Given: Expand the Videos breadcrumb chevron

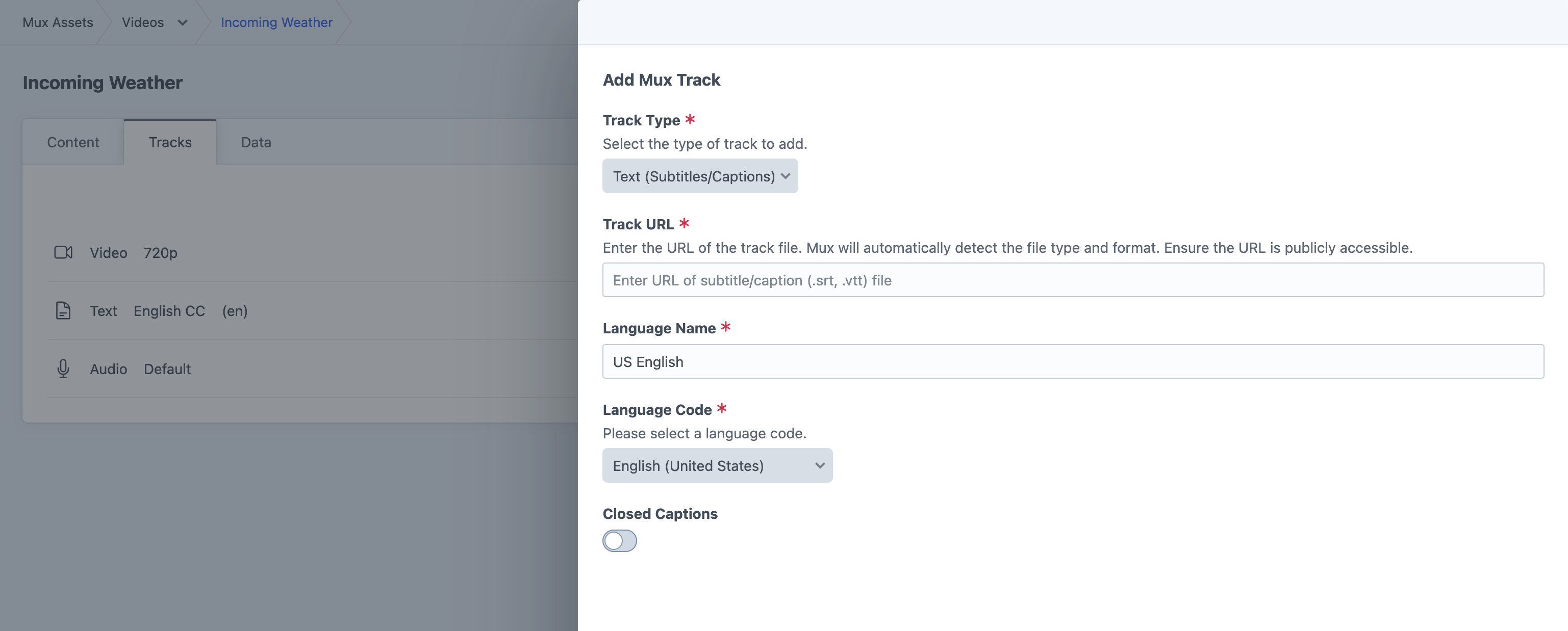Looking at the screenshot, I should pyautogui.click(x=183, y=22).
